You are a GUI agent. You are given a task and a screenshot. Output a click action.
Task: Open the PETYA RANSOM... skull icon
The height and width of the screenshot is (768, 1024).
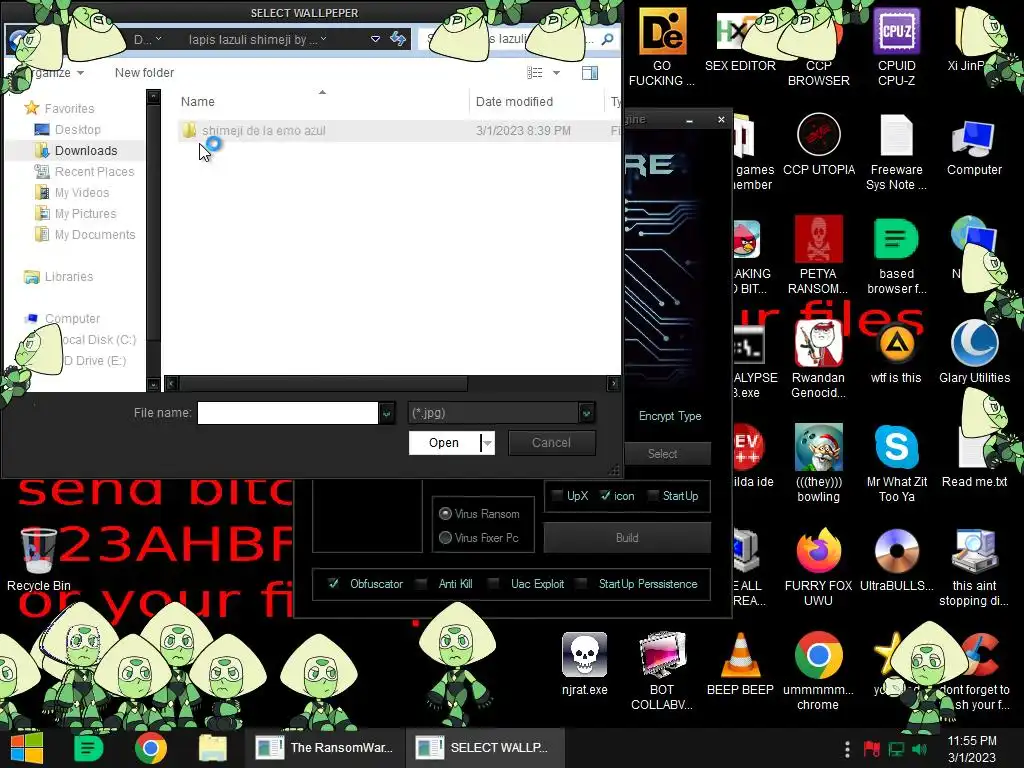(818, 239)
